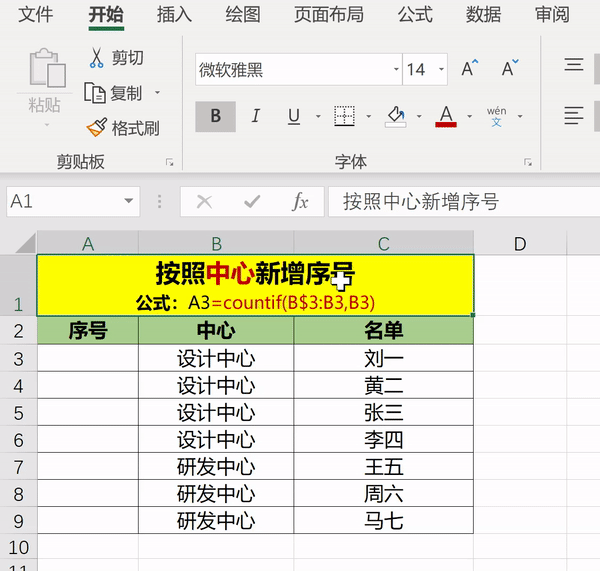The width and height of the screenshot is (600, 571).
Task: Click cell containing 马七
Action: [384, 520]
